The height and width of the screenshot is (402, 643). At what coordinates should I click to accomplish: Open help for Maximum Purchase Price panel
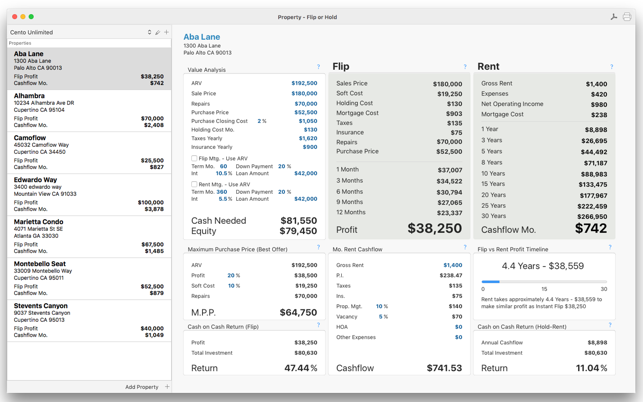(x=318, y=247)
